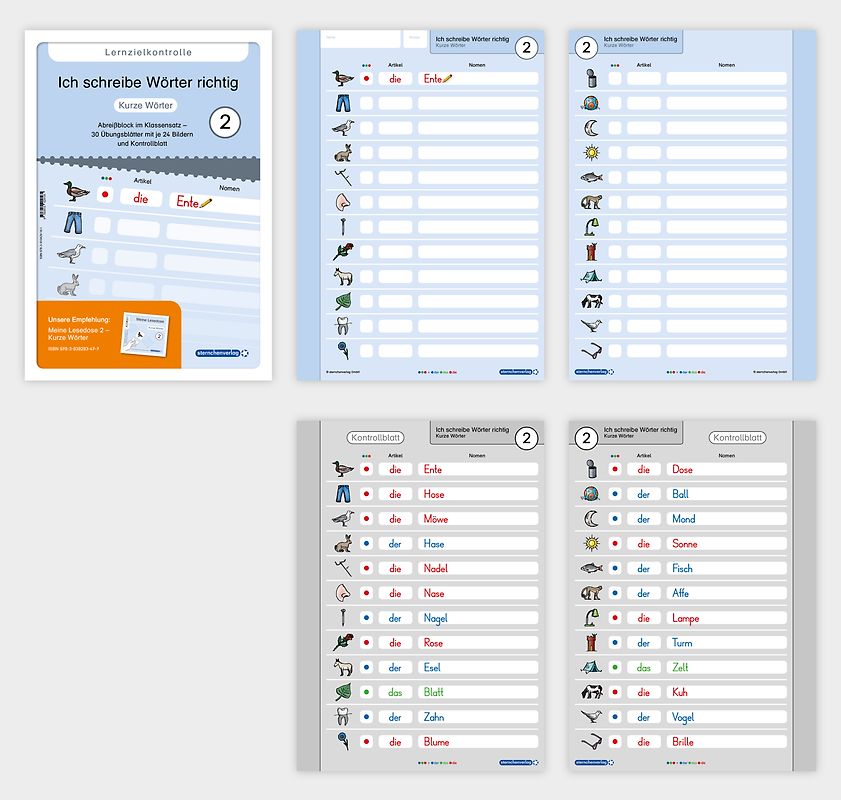Click the Kontrollblatt label on the right gray sheet

[737, 438]
